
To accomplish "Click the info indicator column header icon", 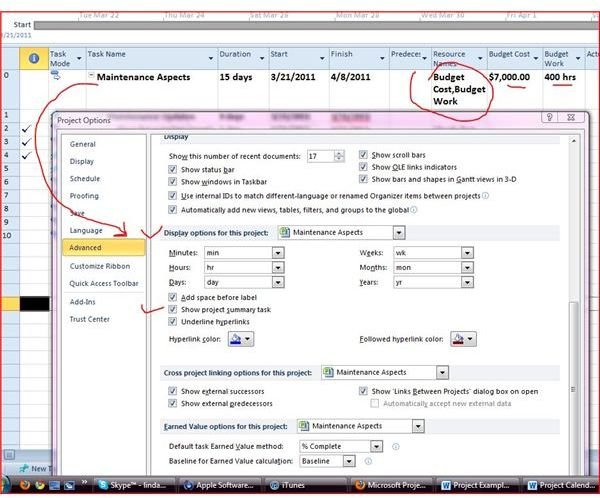I will point(34,58).
